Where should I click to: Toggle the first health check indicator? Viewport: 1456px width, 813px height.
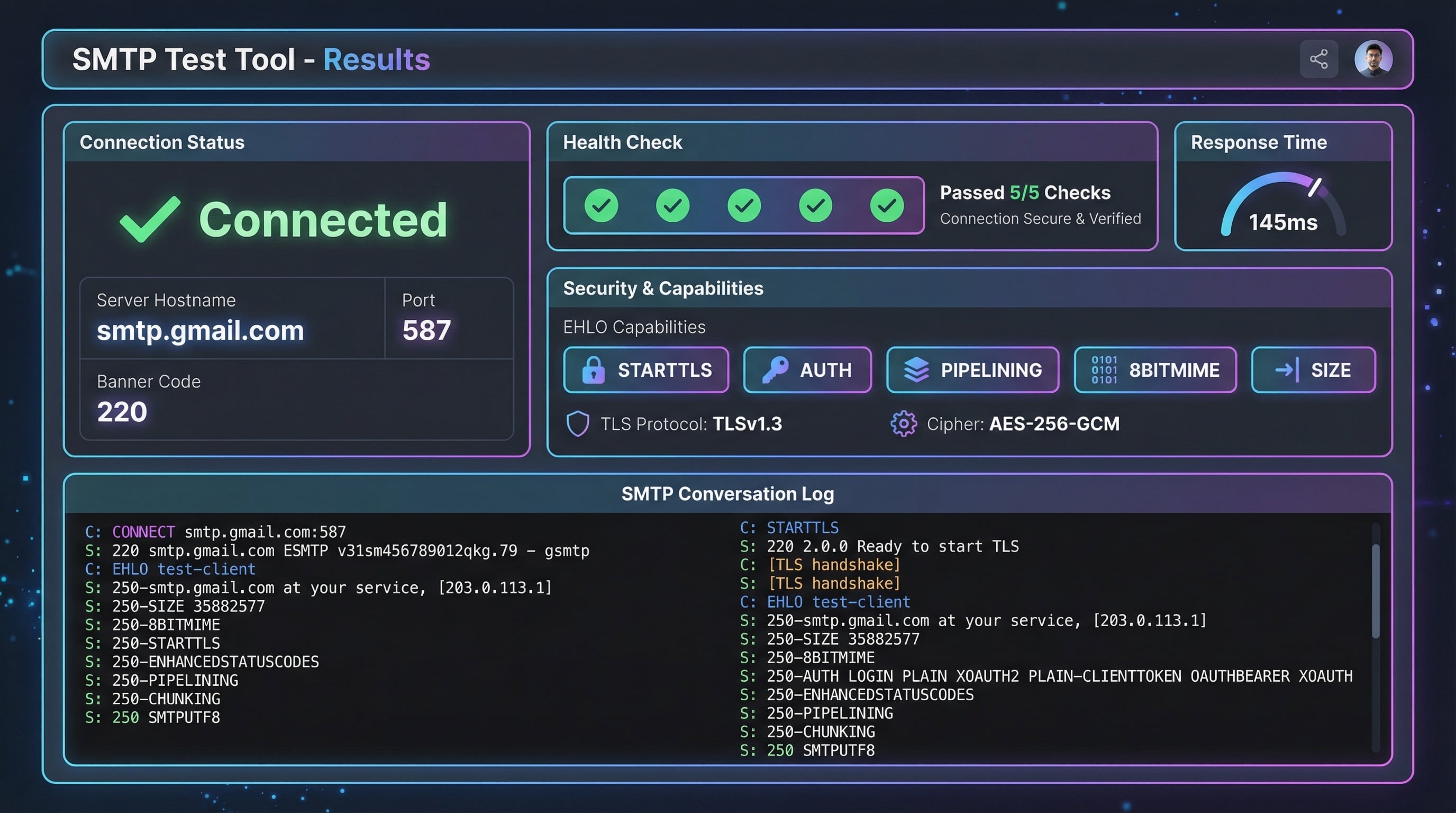603,205
